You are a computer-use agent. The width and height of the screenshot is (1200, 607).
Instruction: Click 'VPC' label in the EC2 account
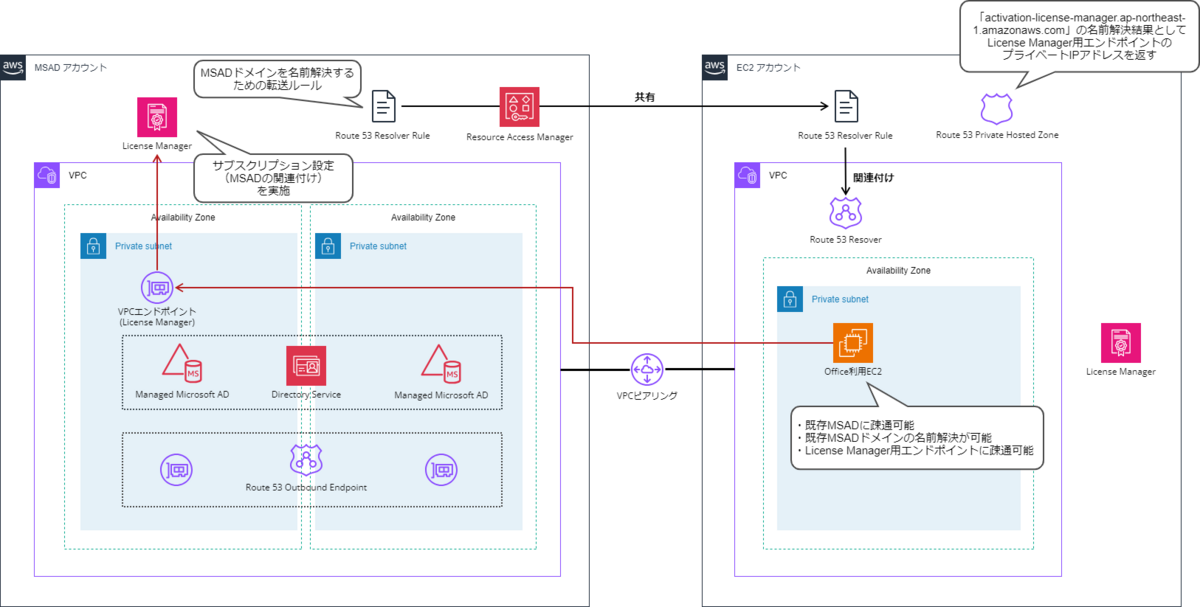pyautogui.click(x=778, y=175)
